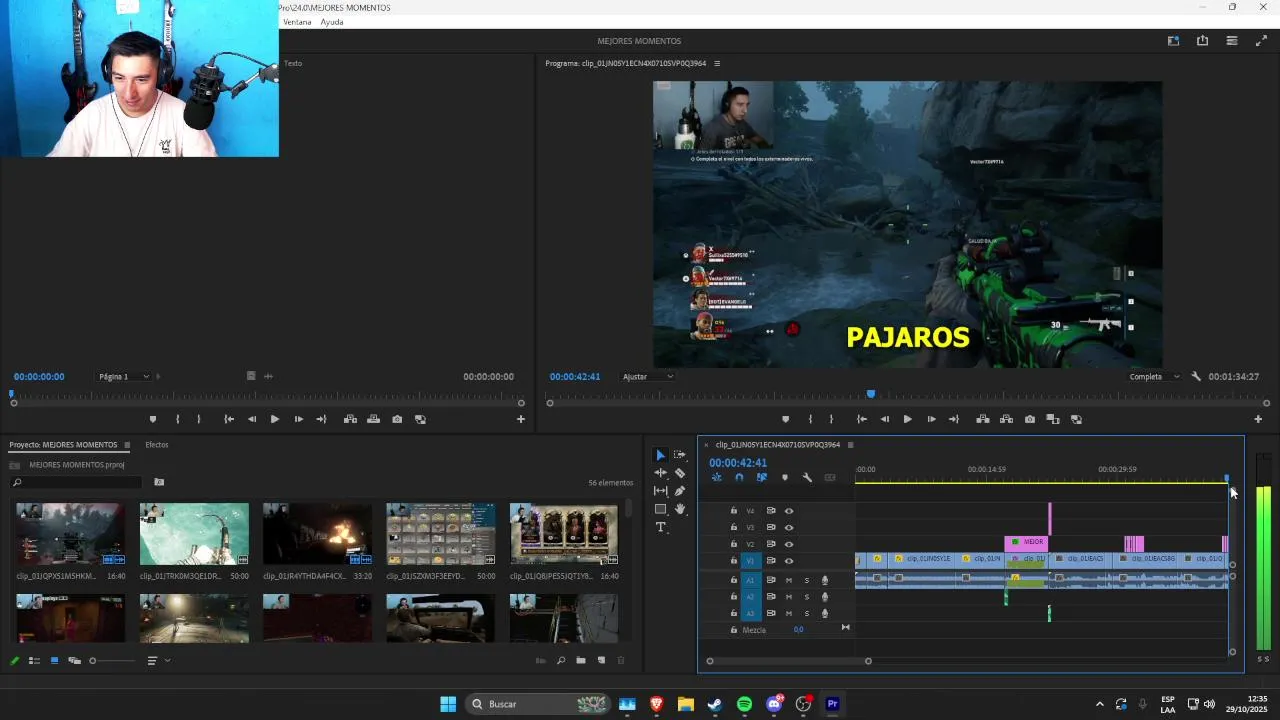Hide track V3 with eye icon
The height and width of the screenshot is (720, 1280).
[789, 527]
